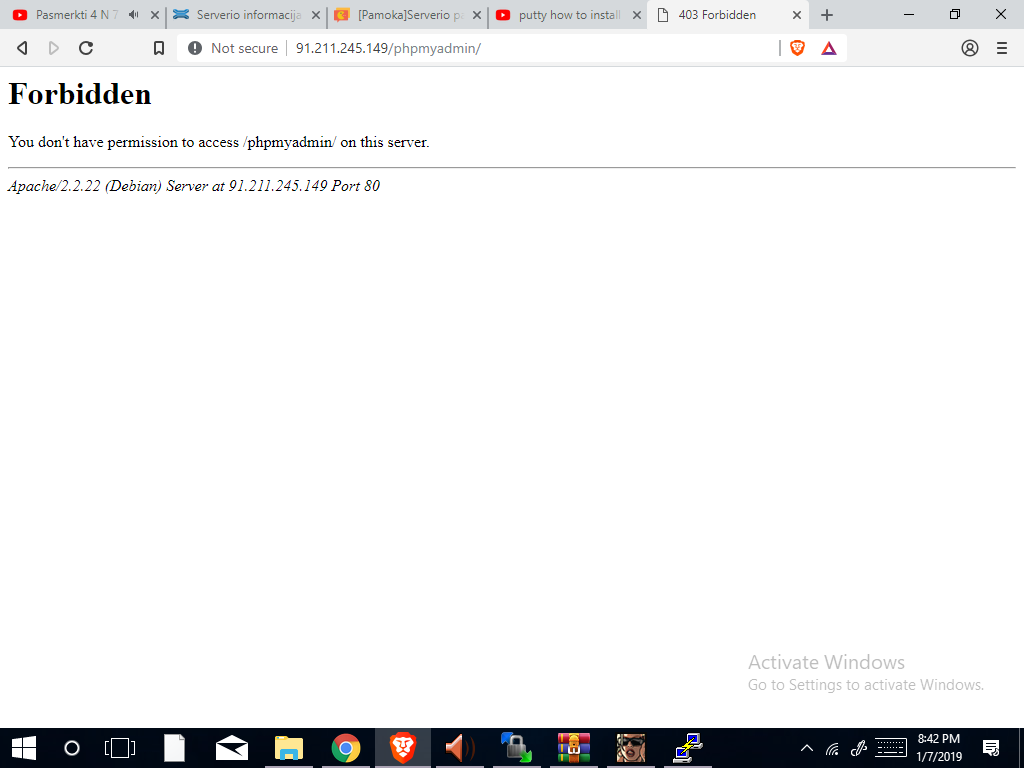Open the Brave Shields lion icon
Screen dimensions: 1024x768
coord(797,48)
